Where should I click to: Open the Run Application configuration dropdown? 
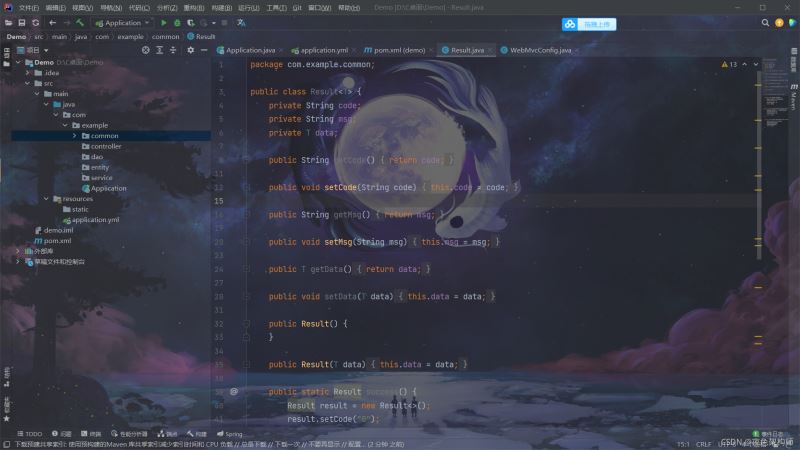coord(122,23)
